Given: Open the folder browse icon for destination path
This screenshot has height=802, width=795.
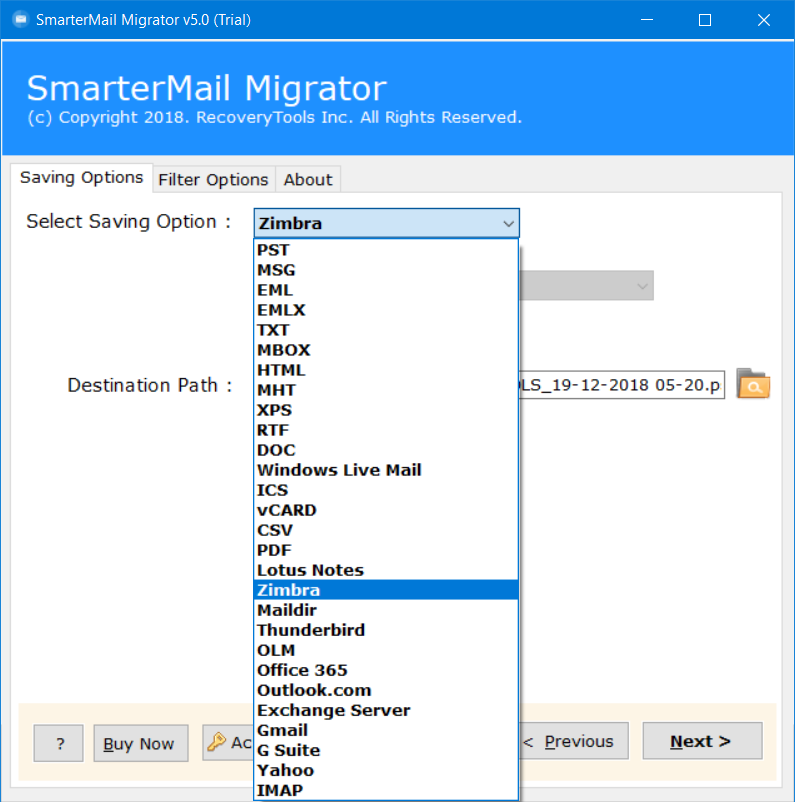Looking at the screenshot, I should point(753,384).
